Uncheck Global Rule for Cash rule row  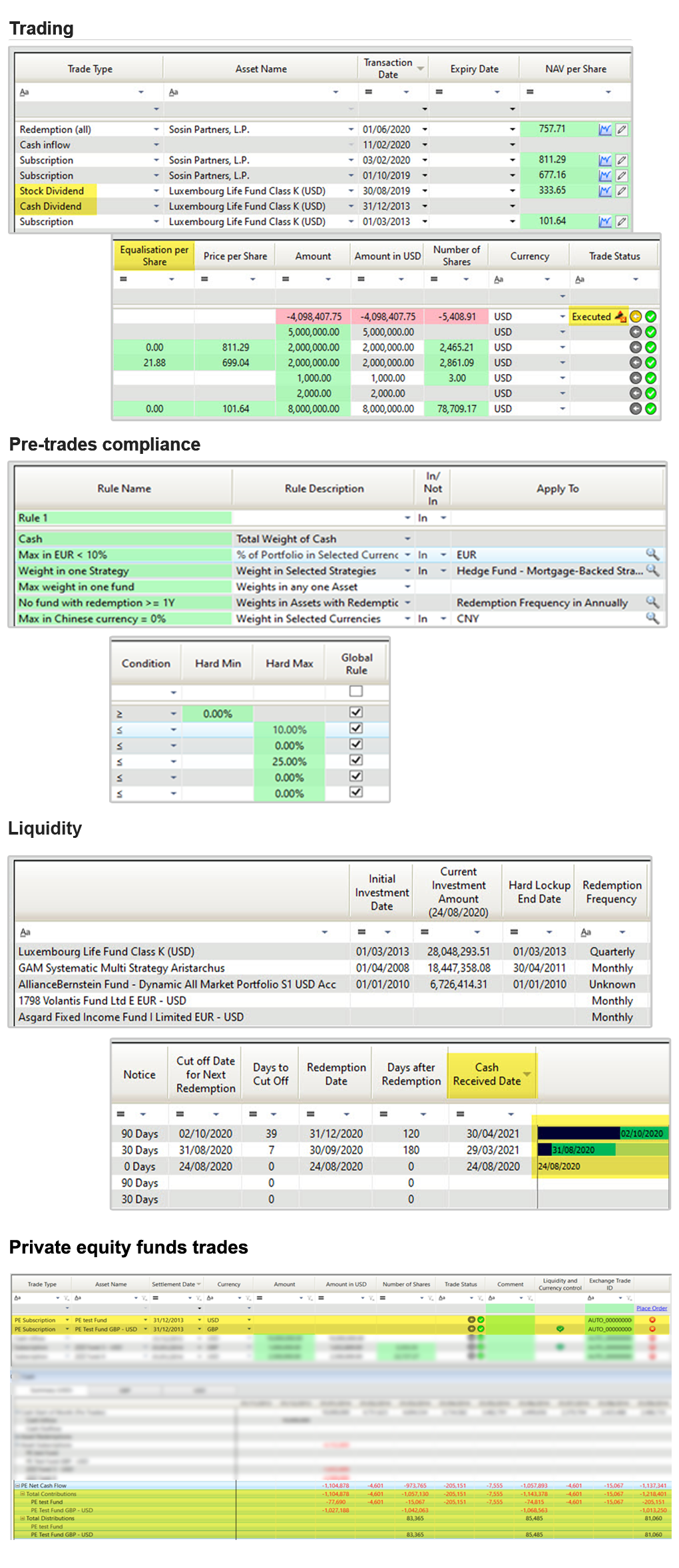[356, 713]
